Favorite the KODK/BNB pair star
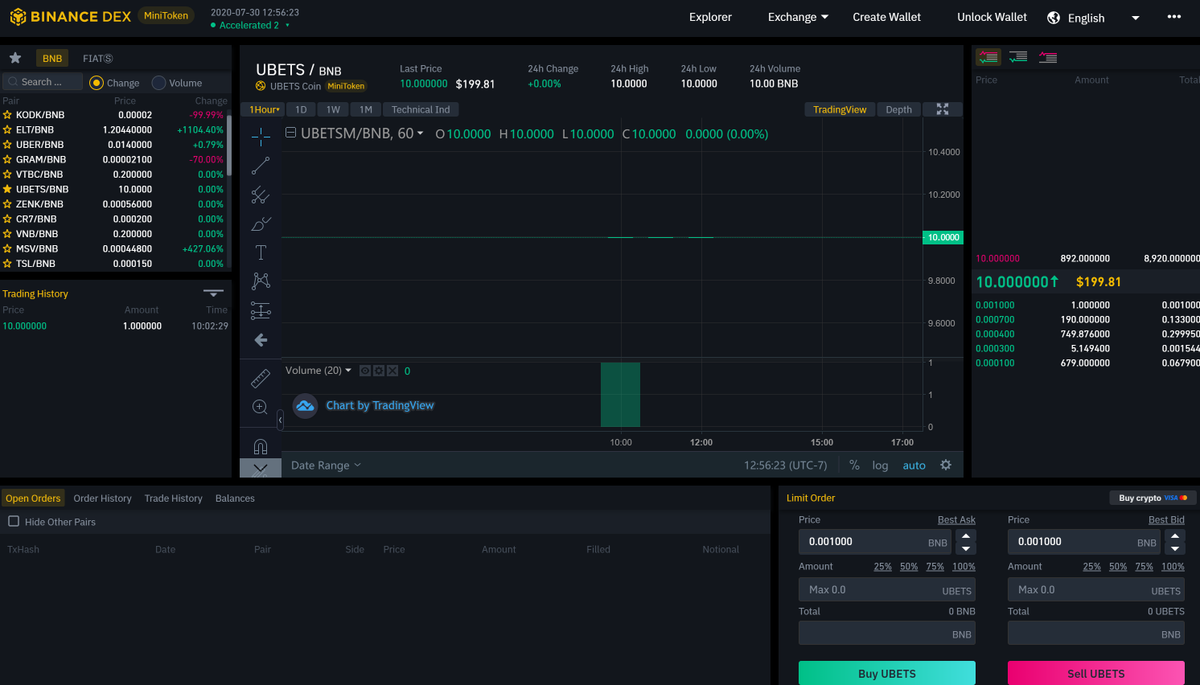This screenshot has height=685, width=1200. pyautogui.click(x=8, y=115)
